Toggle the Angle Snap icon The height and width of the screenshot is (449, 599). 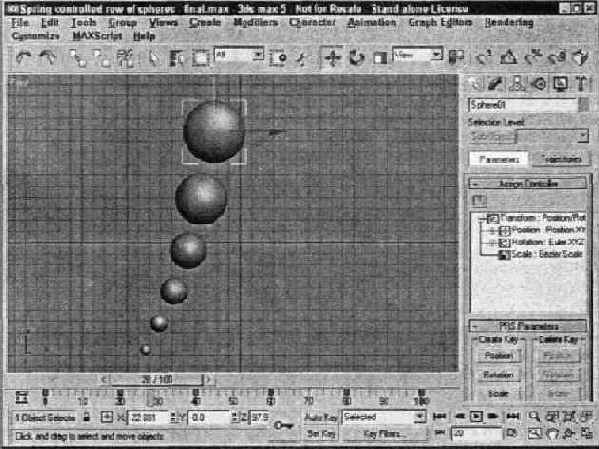(x=508, y=58)
